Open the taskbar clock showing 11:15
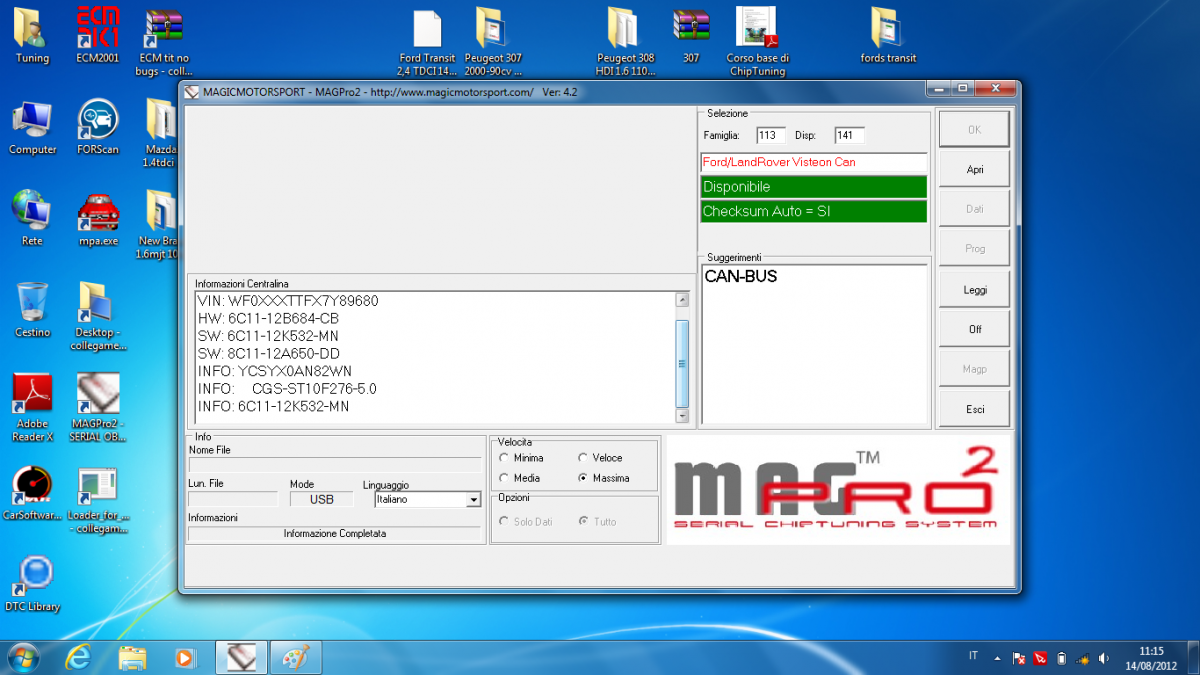This screenshot has width=1200, height=675. click(1151, 657)
